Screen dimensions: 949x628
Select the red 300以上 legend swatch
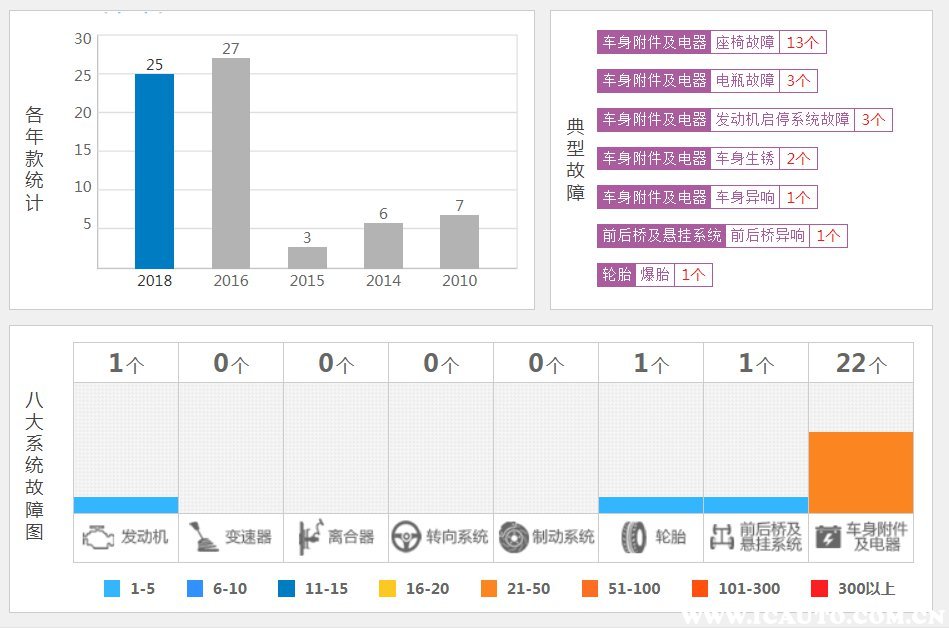(820, 589)
